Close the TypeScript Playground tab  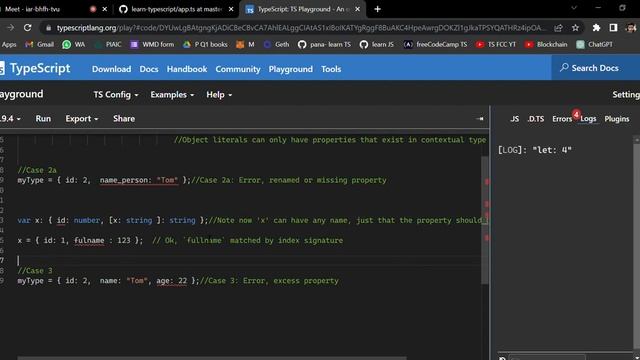tap(358, 9)
